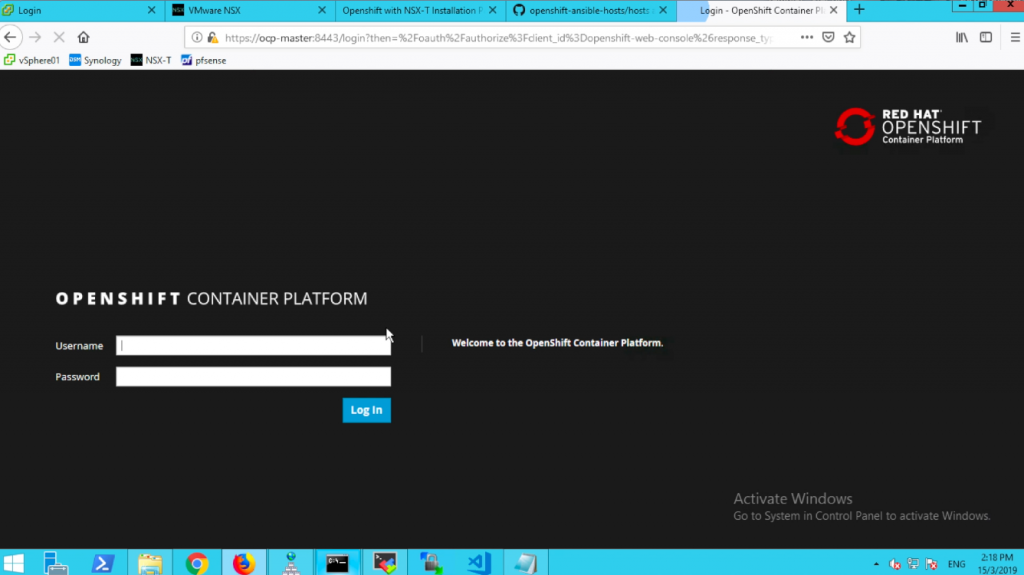Close the VMware NSX tab
This screenshot has height=575, width=1024.
click(x=322, y=10)
